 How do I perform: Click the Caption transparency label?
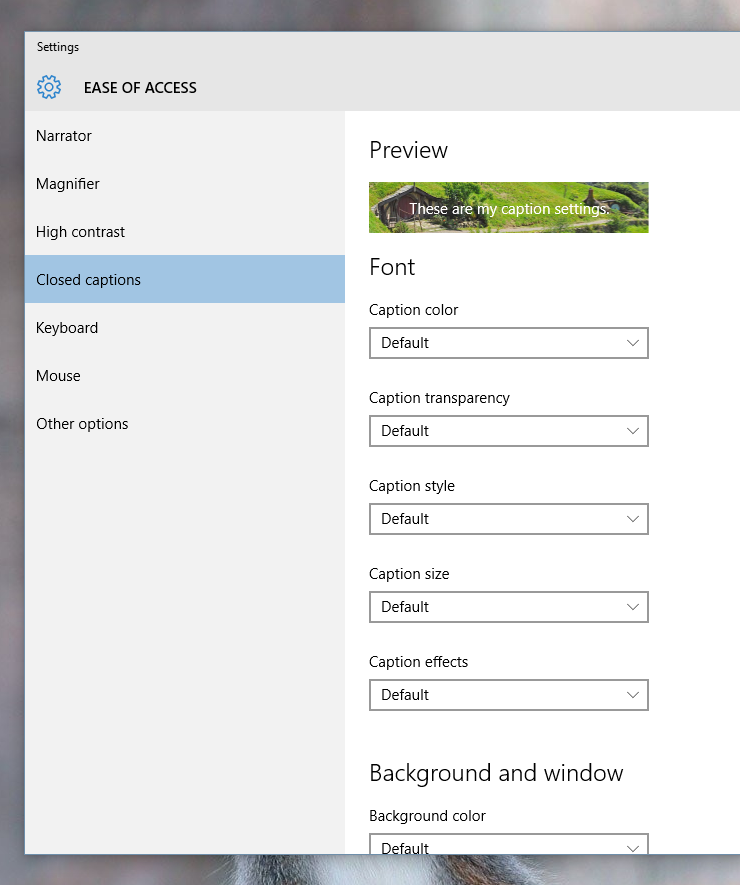439,398
